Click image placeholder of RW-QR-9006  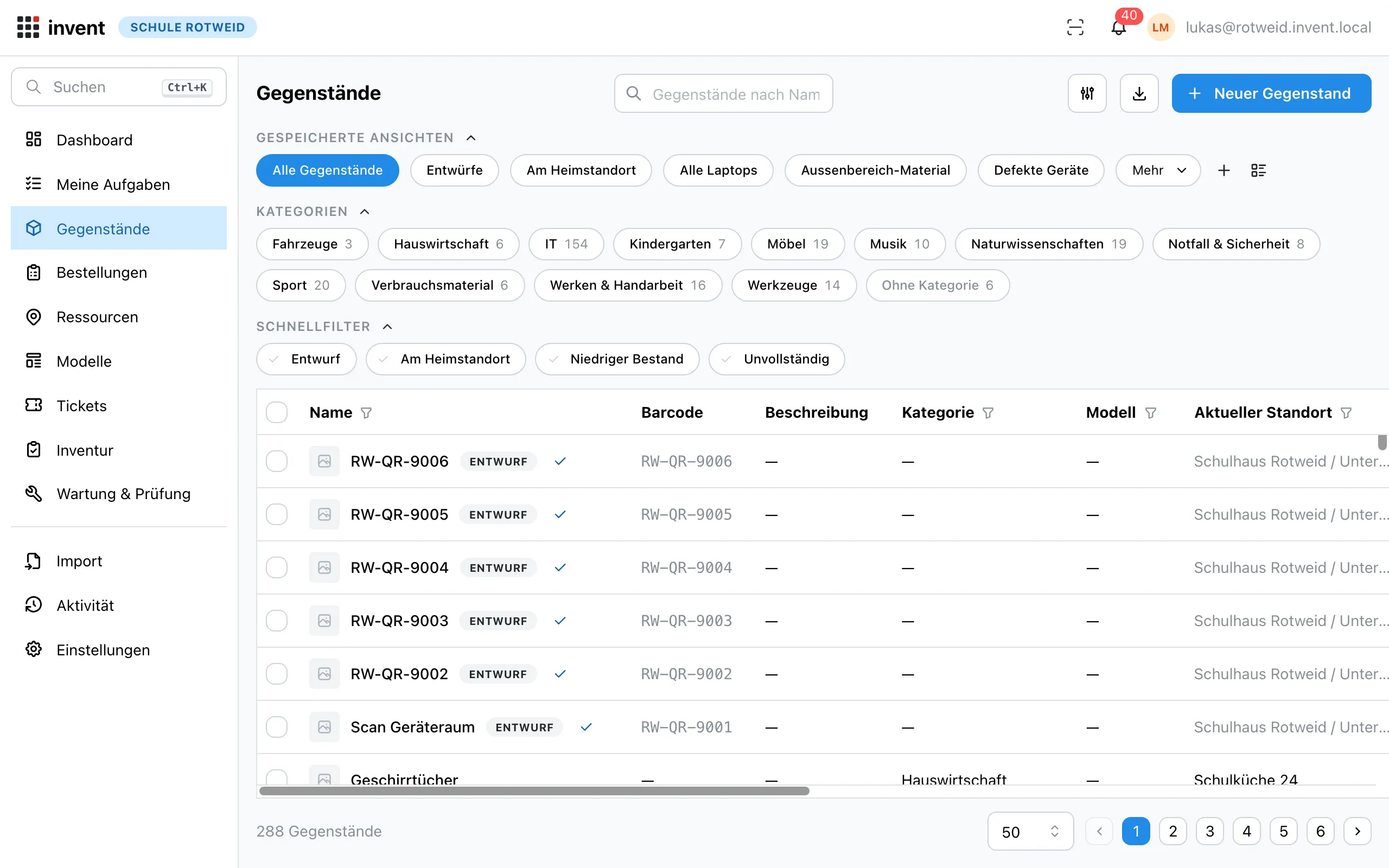(324, 461)
